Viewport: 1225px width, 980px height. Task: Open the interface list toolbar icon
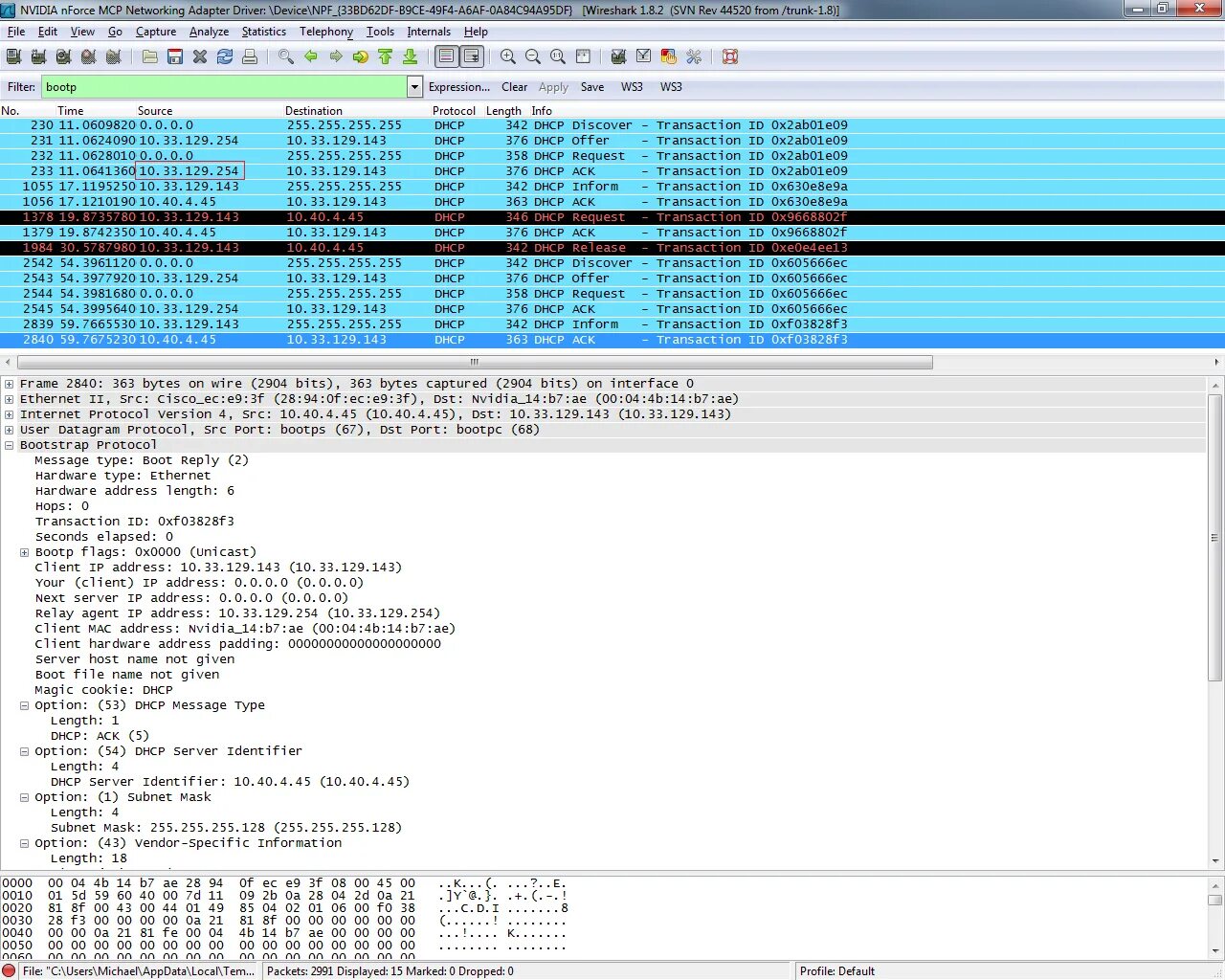13,56
